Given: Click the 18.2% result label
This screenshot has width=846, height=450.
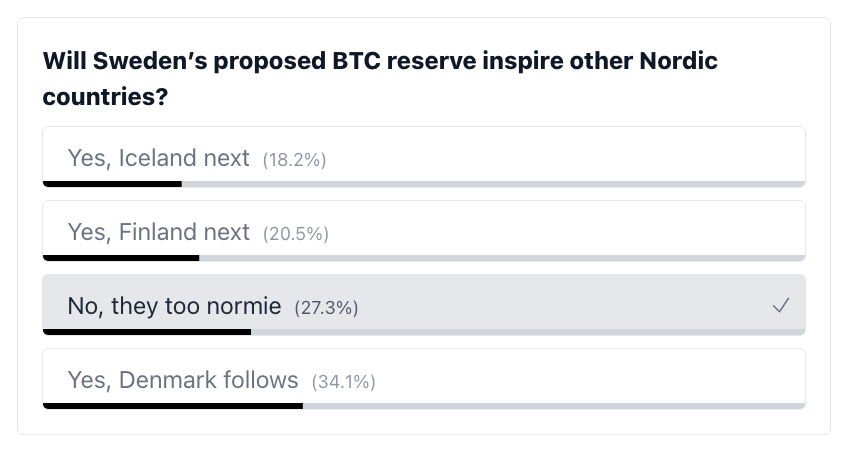Looking at the screenshot, I should pyautogui.click(x=294, y=159).
